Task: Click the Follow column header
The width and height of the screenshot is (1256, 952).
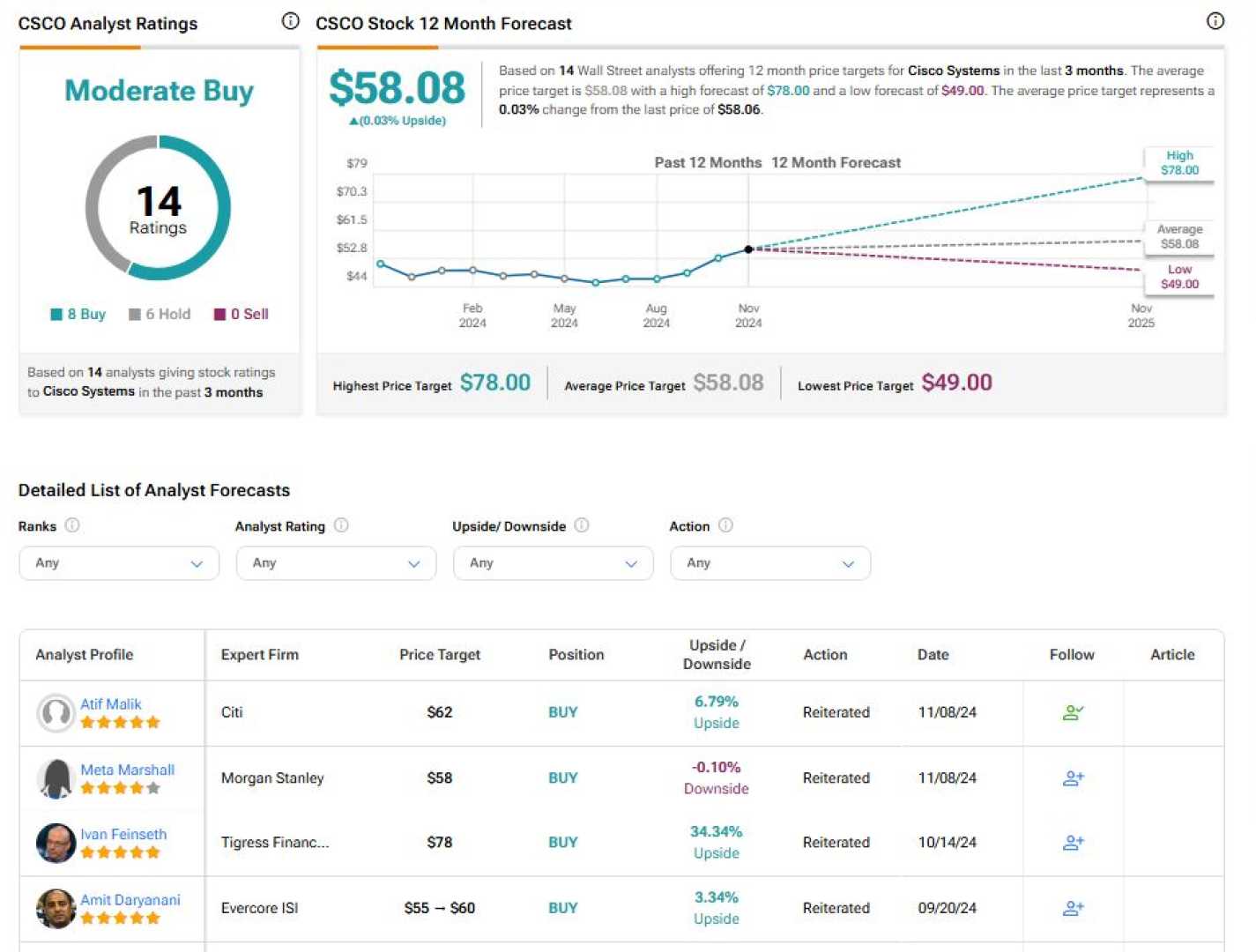Action: pos(1072,655)
